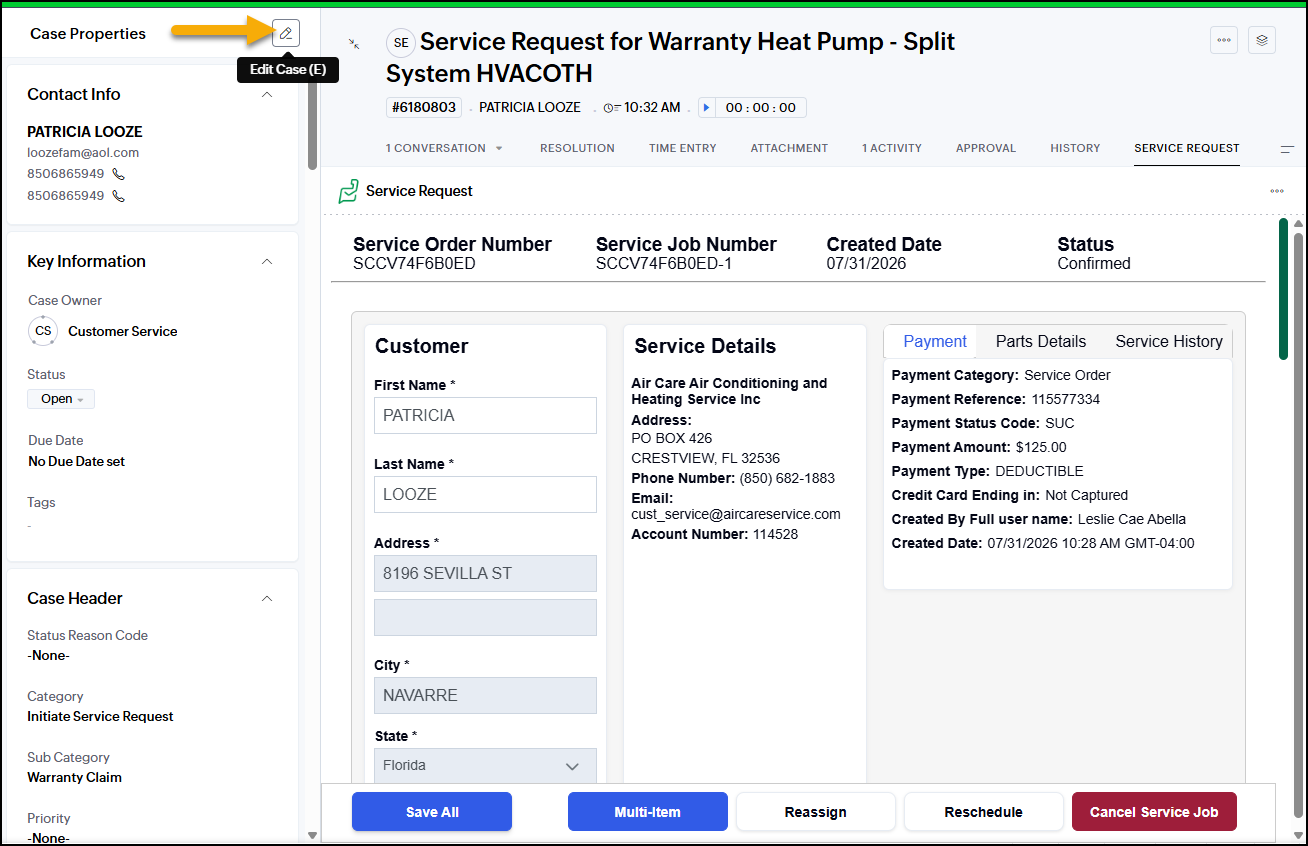The height and width of the screenshot is (846, 1308).
Task: Click the phone number (850) 682-1883
Action: 787,478
